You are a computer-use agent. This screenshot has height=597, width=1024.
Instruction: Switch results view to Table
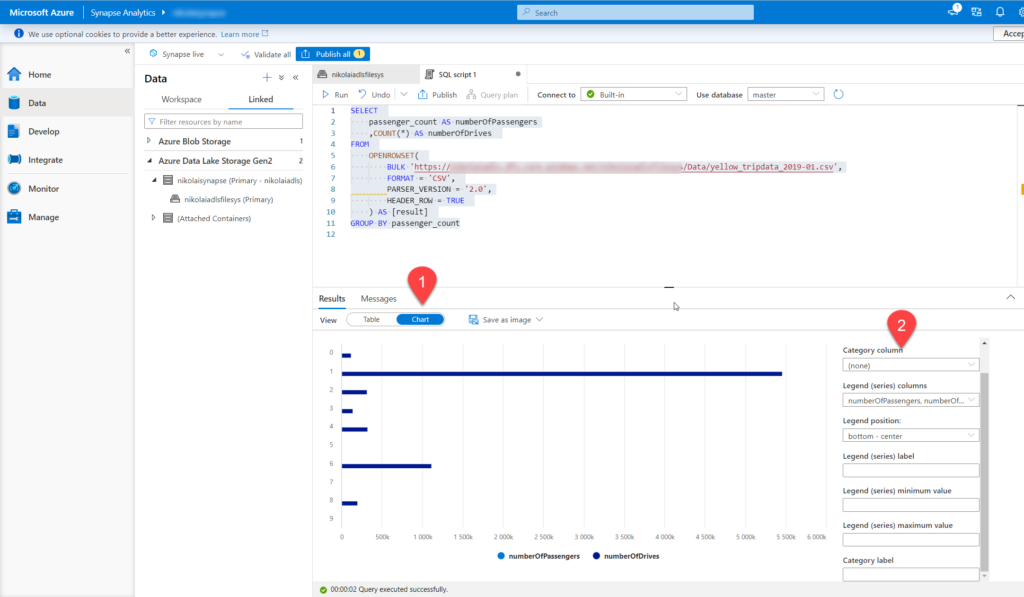point(371,319)
